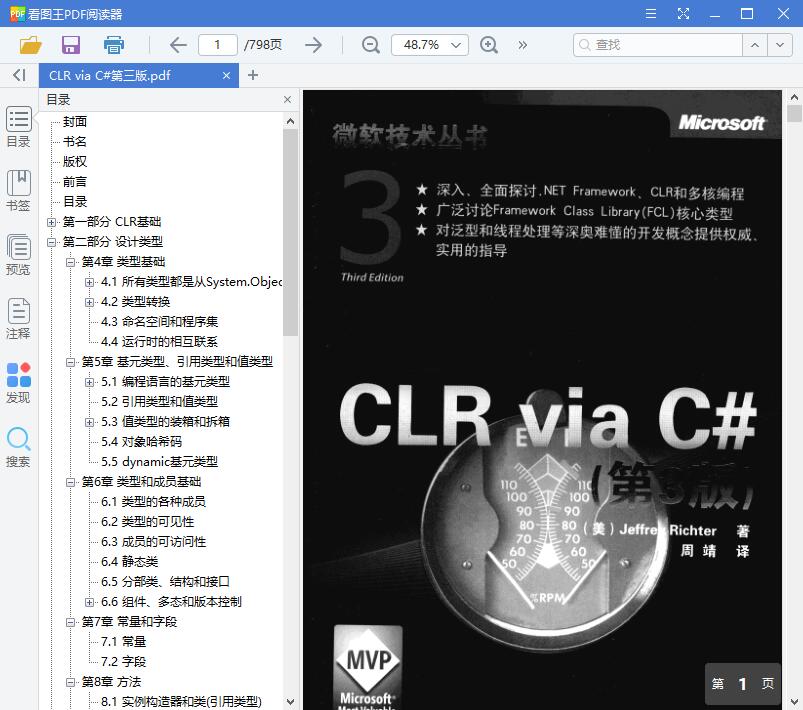
Task: Jump to the 目录 outline entry
Action: click(x=75, y=201)
